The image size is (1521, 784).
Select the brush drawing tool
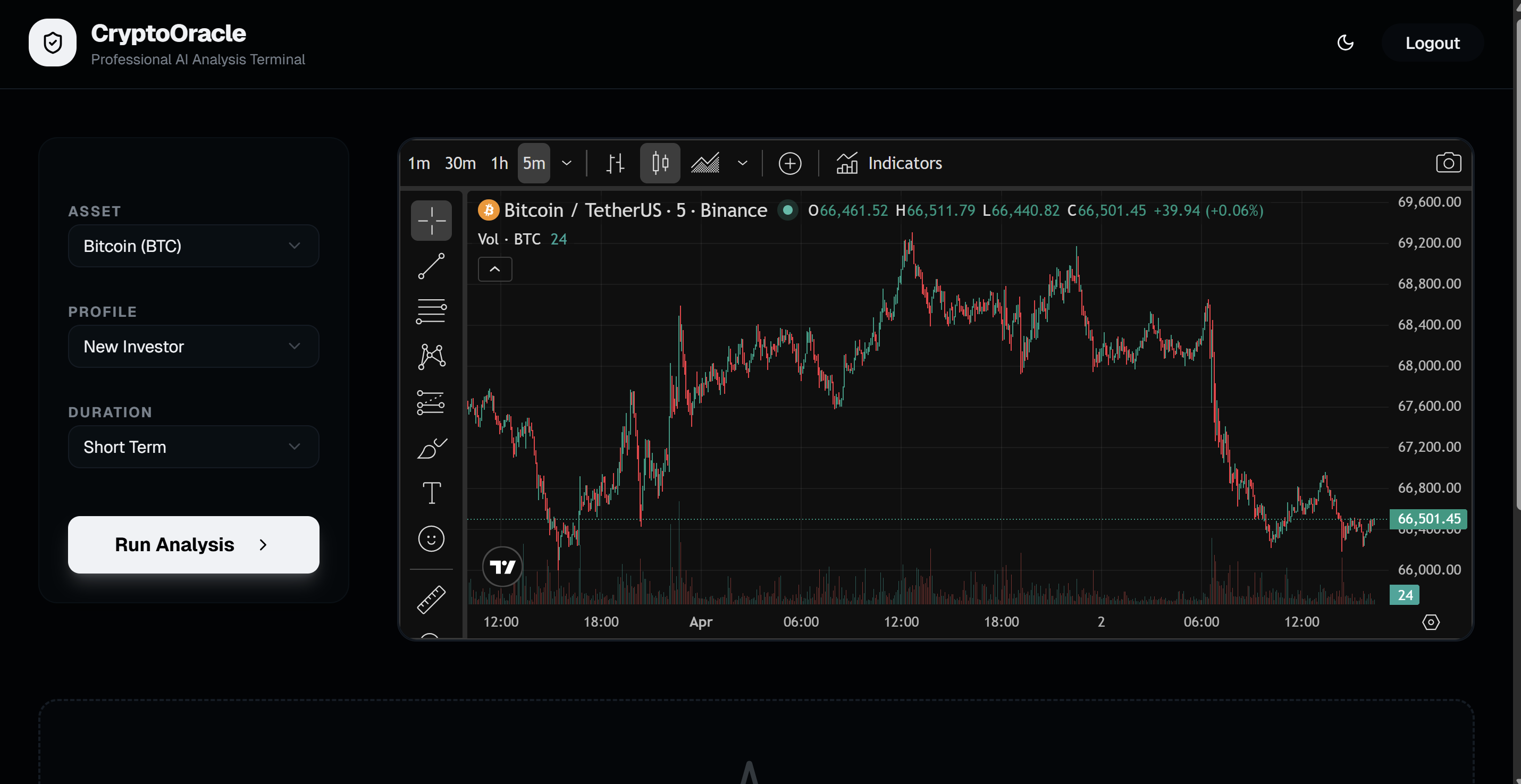[x=431, y=449]
